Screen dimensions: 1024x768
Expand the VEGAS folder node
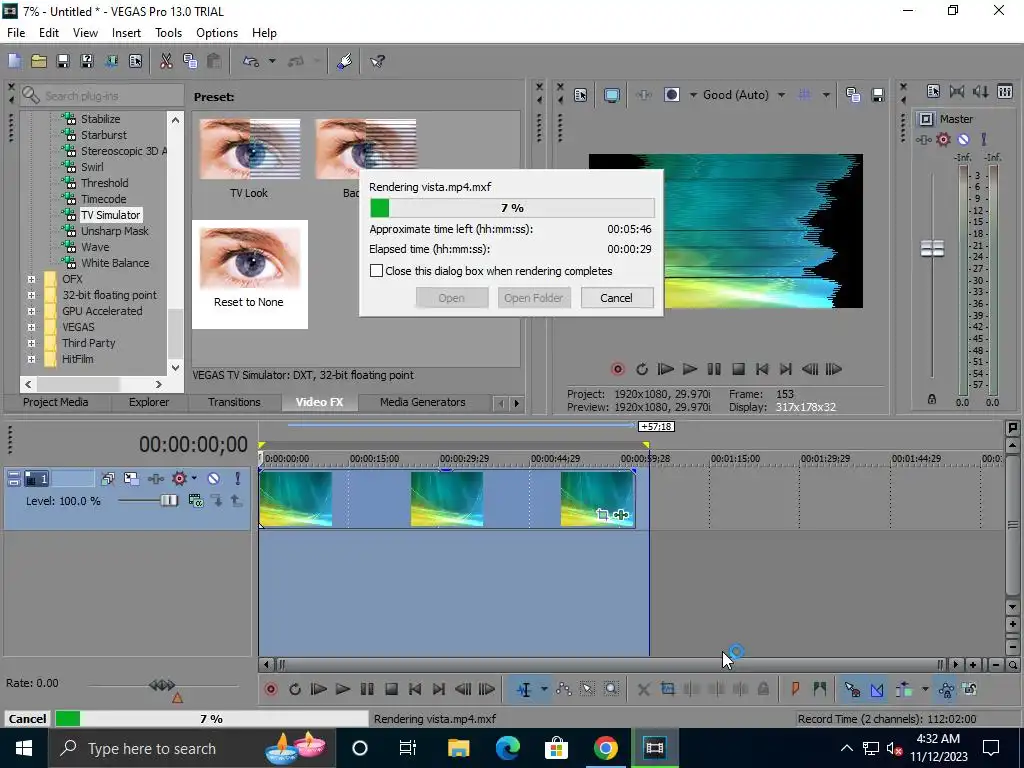pyautogui.click(x=31, y=327)
